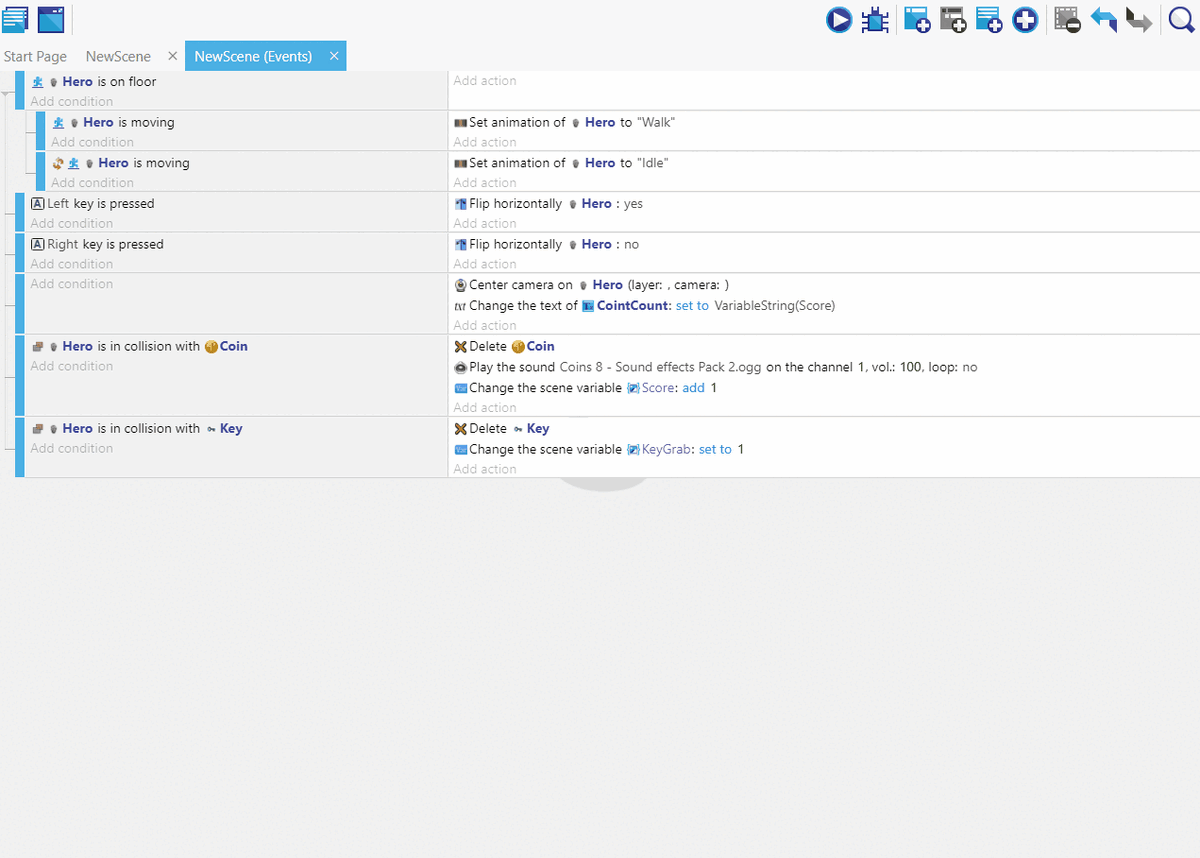The image size is (1200, 858).
Task: Click the Coin object icon in collision condition
Action: 211,346
